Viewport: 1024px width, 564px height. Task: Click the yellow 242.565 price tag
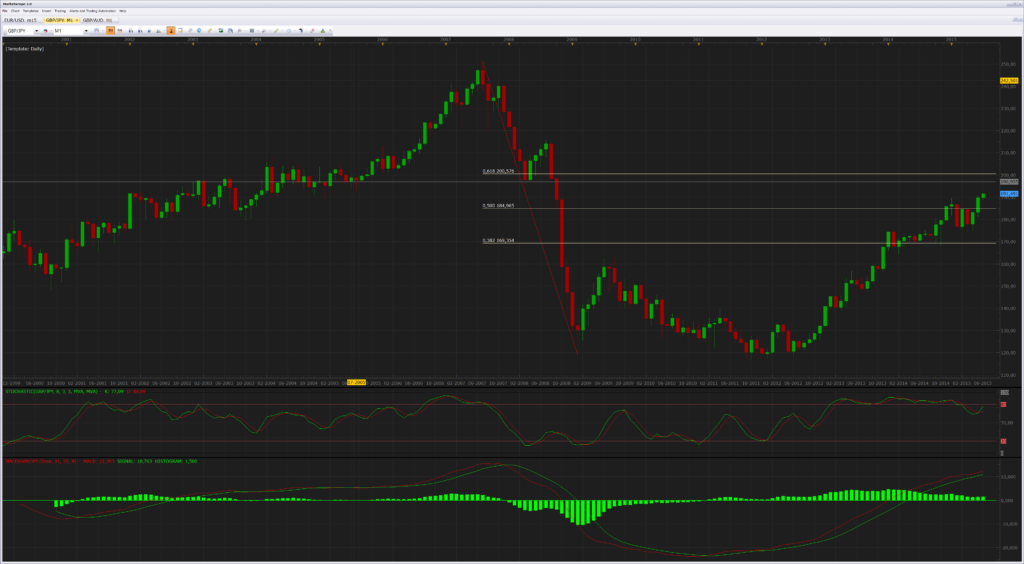[1009, 80]
